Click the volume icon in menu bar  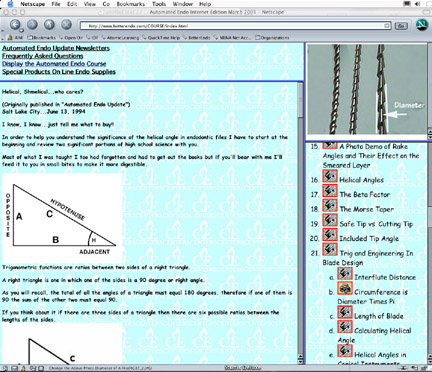(417, 4)
